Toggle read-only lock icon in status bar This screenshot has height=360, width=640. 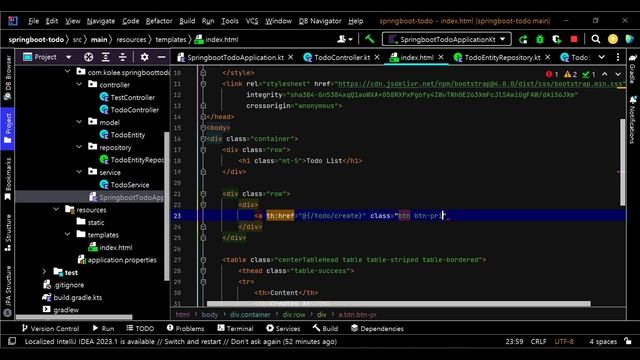point(628,341)
